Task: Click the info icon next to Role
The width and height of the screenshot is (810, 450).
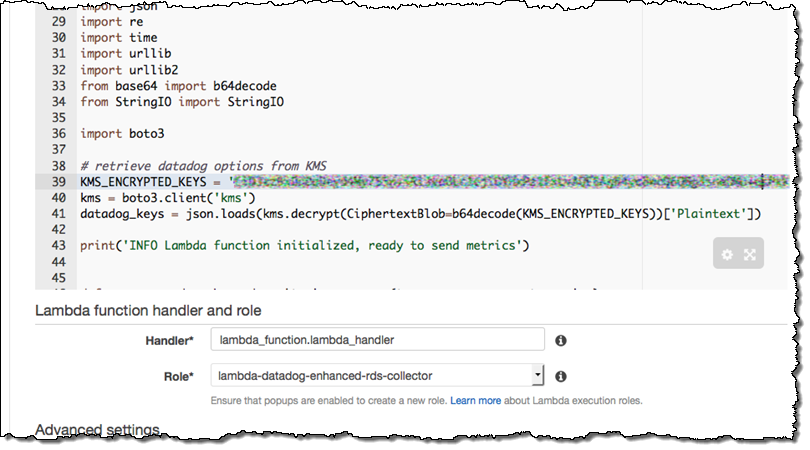Action: 561,376
